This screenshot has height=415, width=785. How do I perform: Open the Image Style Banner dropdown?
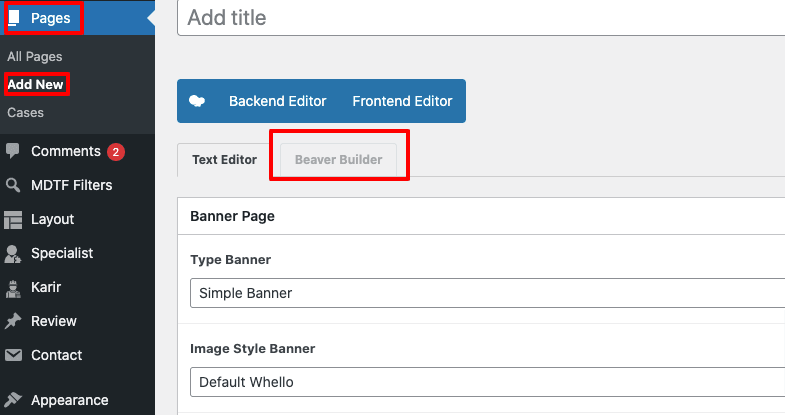pyautogui.click(x=487, y=381)
